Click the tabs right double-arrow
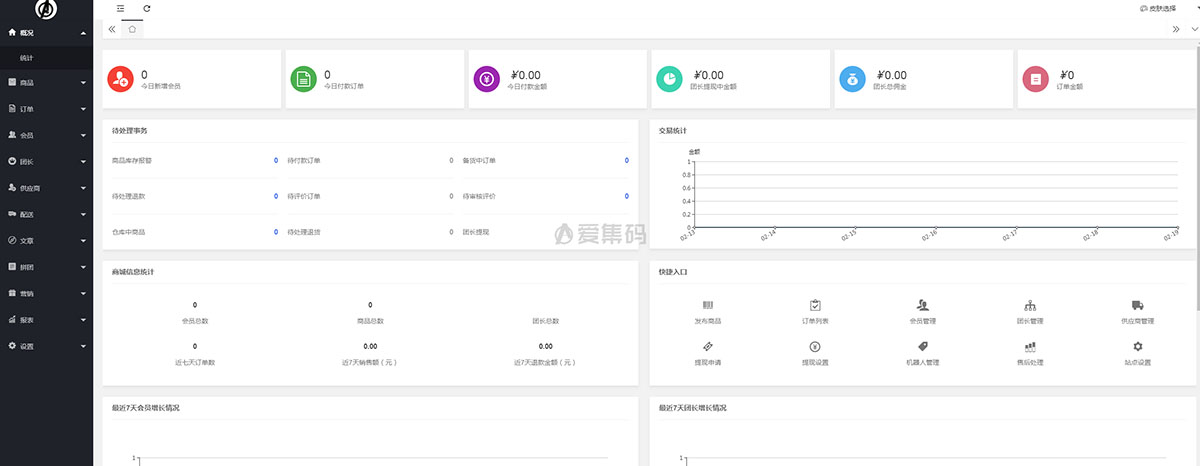This screenshot has width=1200, height=466. 1176,29
